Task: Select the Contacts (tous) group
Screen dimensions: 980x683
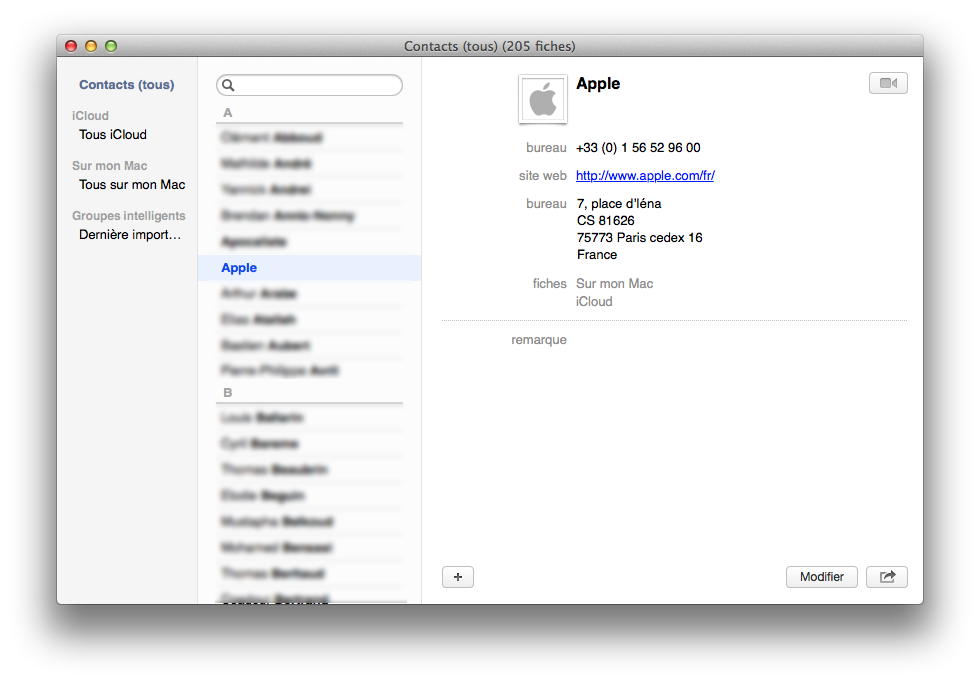Action: coord(126,84)
